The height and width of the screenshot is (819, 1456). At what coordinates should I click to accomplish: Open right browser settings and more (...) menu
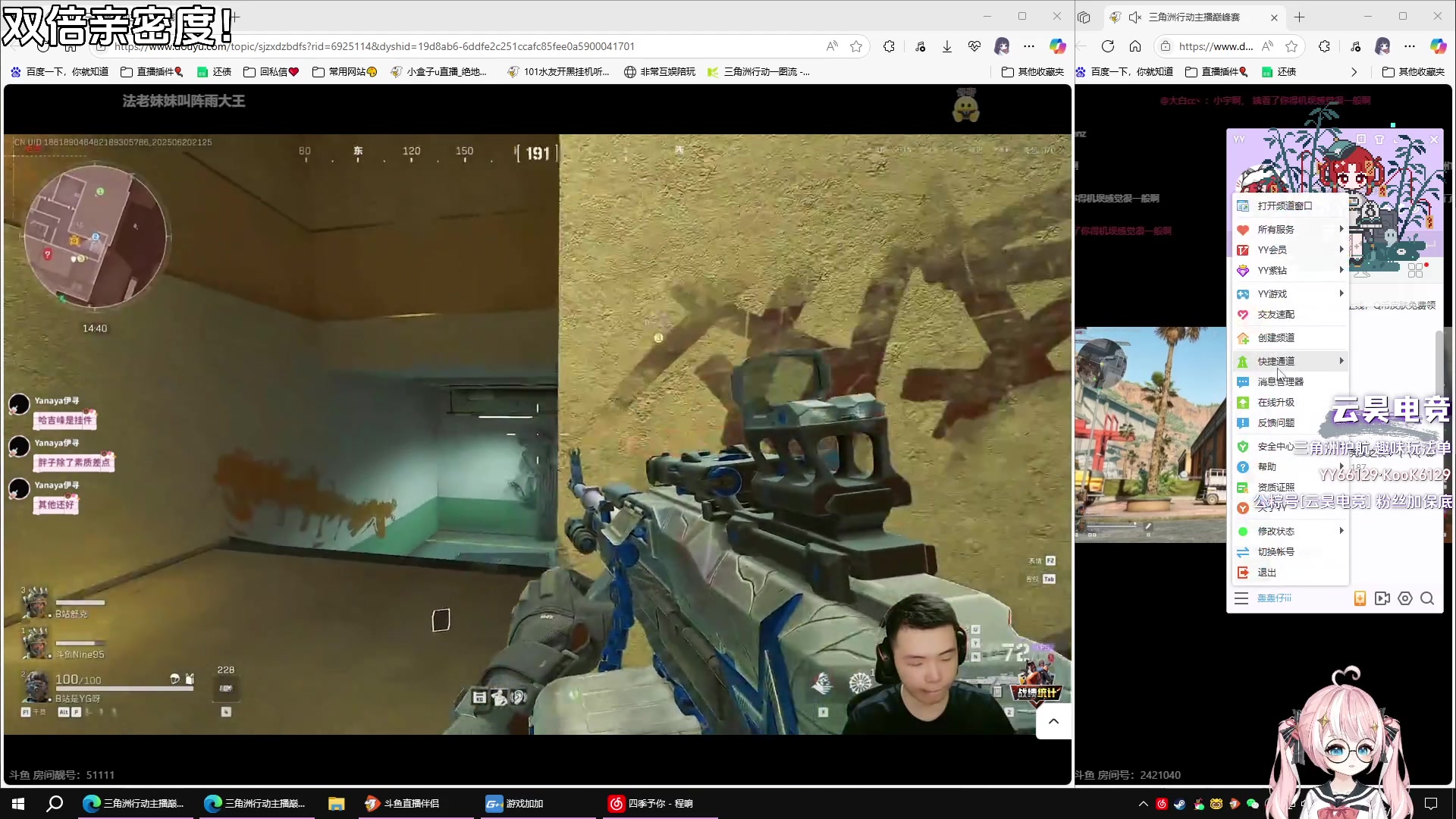pos(1410,46)
